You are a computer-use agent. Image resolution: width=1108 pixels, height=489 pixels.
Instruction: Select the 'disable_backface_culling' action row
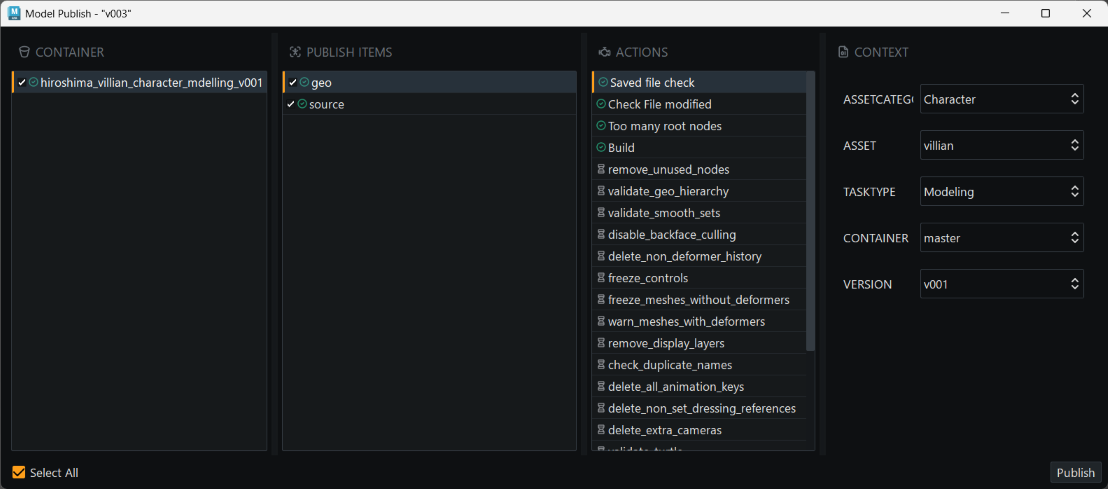pos(699,235)
